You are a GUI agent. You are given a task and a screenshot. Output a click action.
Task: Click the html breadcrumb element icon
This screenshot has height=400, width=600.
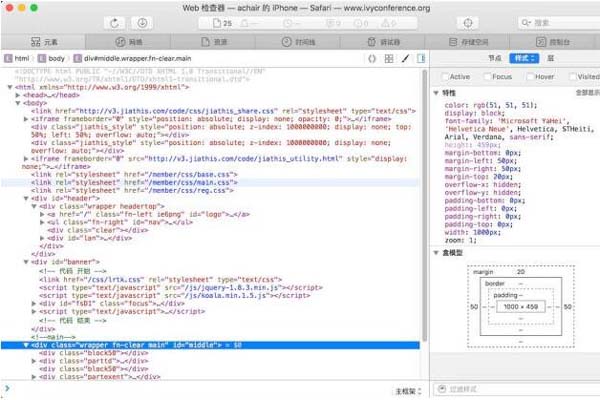[x=8, y=58]
